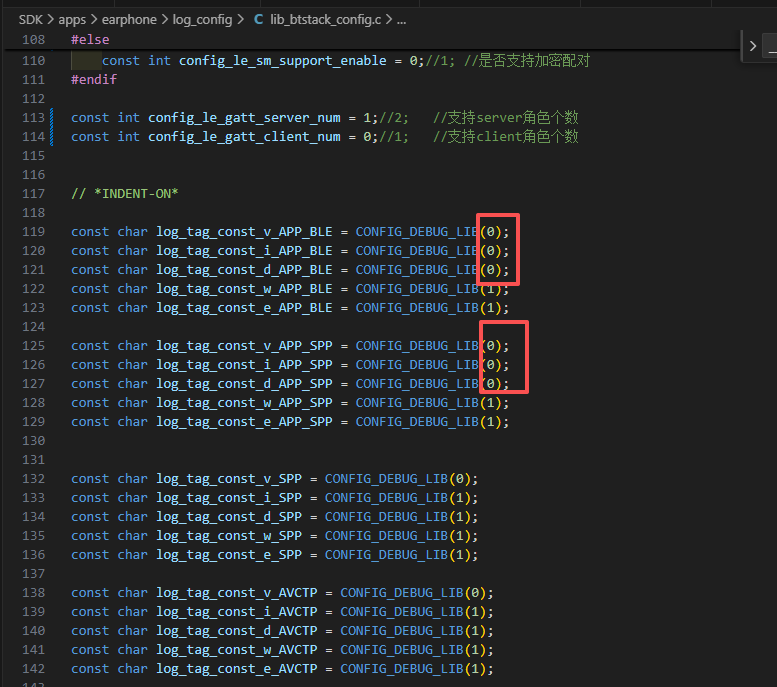The width and height of the screenshot is (777, 687).
Task: Click log_tag_const_v_APP_BLE identifier
Action: (244, 232)
